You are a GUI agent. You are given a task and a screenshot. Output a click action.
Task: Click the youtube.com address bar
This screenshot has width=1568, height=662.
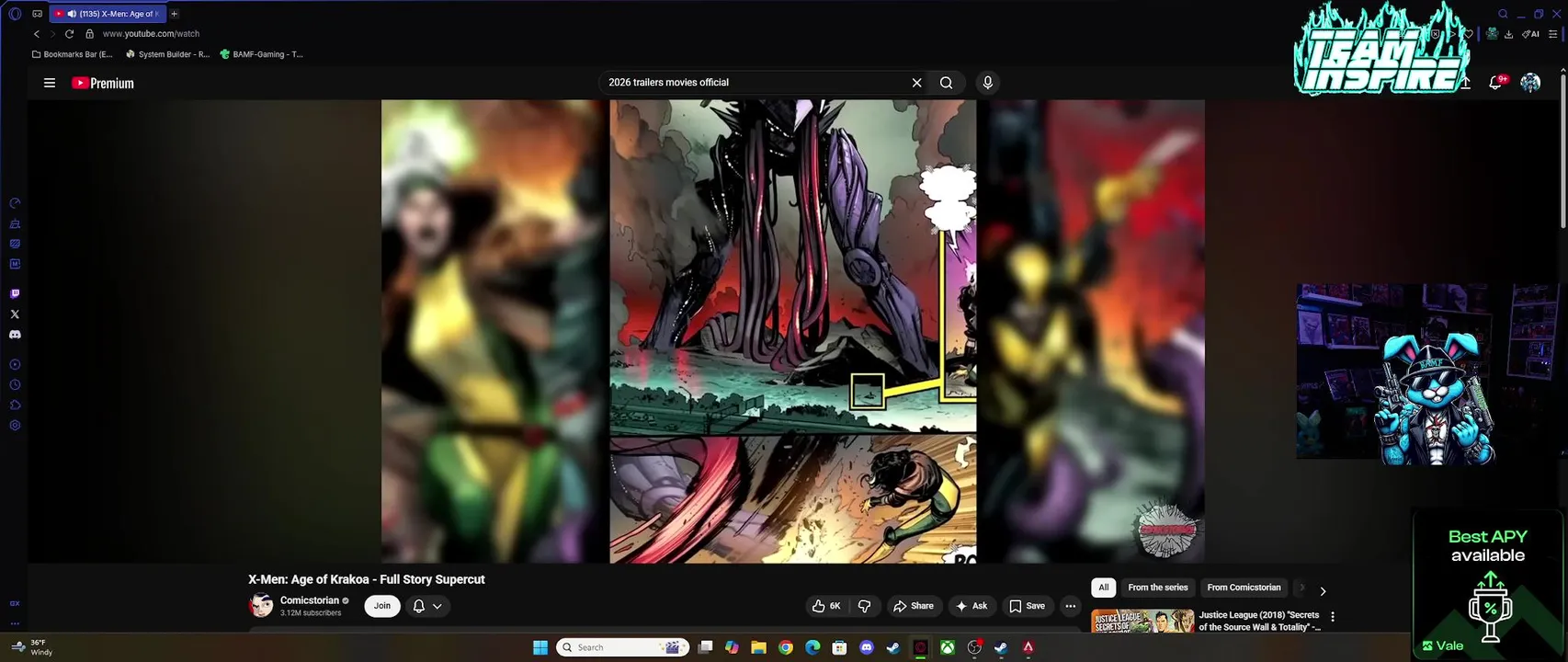click(x=151, y=34)
